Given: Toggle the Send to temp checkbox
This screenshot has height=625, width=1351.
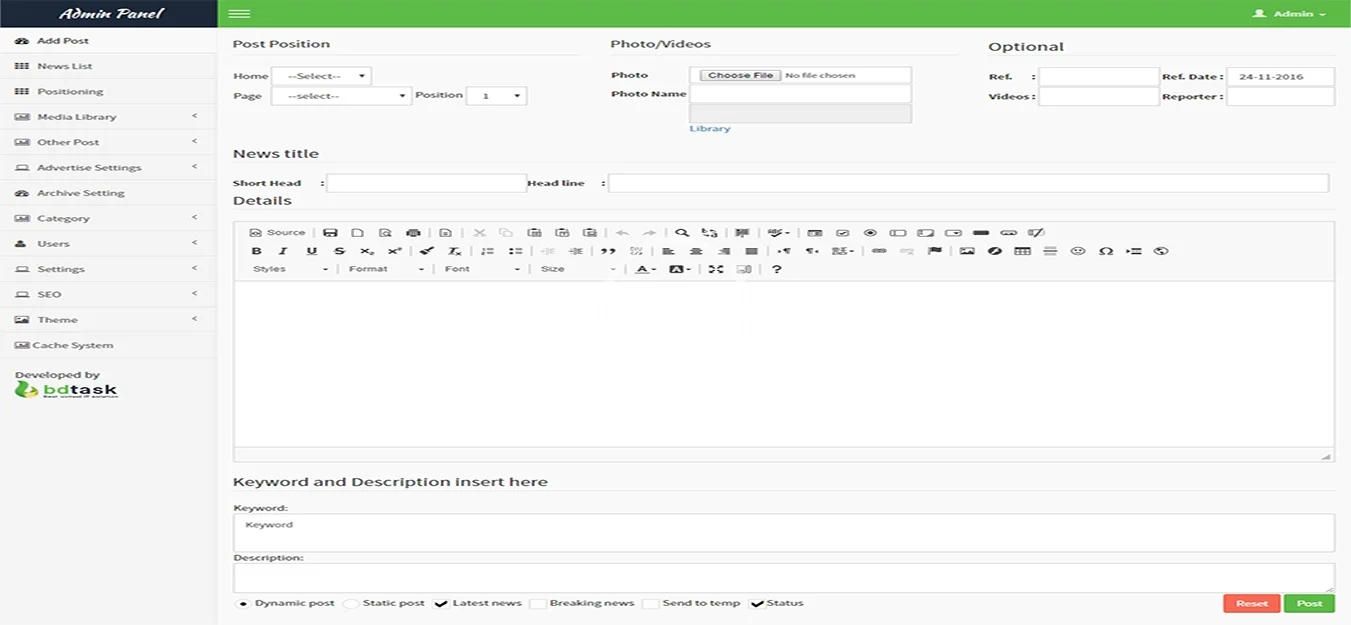Looking at the screenshot, I should 650,604.
